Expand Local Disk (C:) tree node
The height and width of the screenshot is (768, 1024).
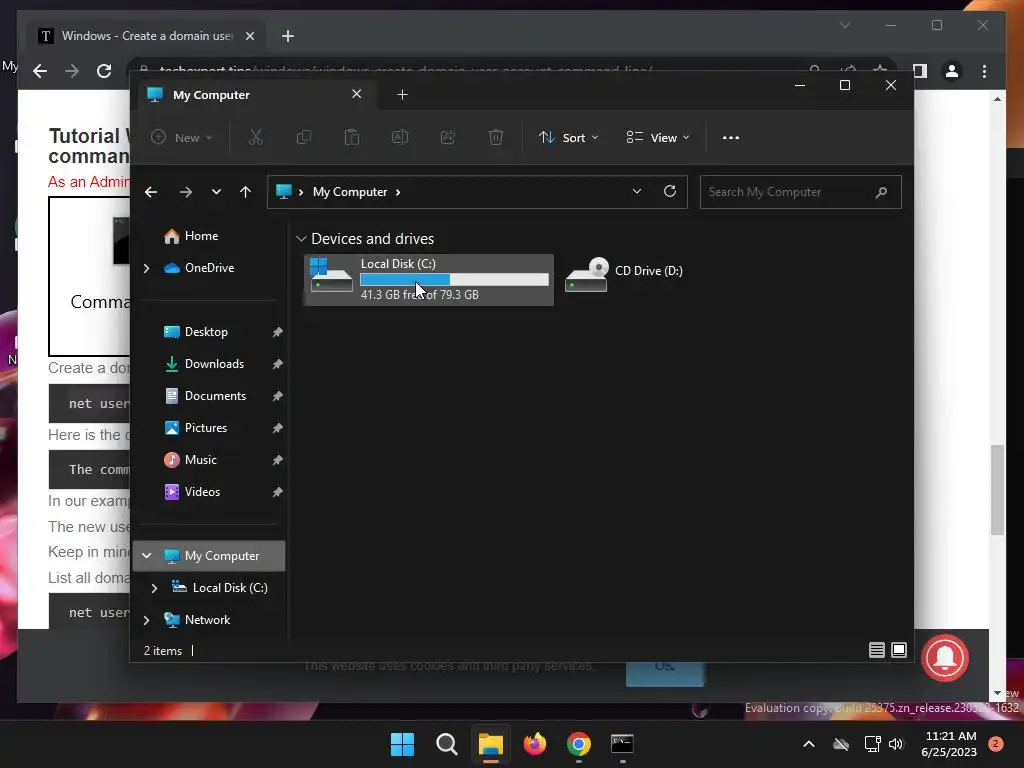click(x=154, y=588)
